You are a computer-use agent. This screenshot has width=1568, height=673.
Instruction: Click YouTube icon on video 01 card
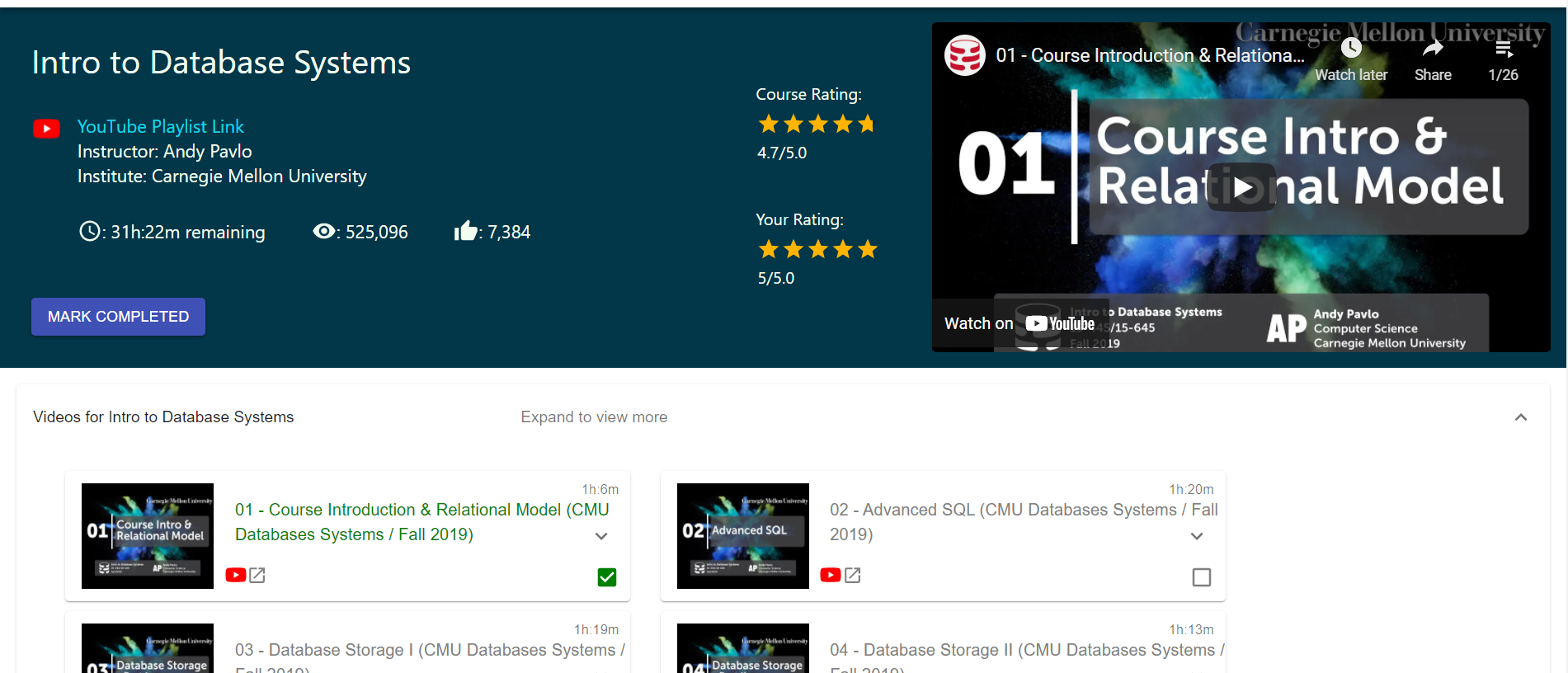tap(236, 575)
